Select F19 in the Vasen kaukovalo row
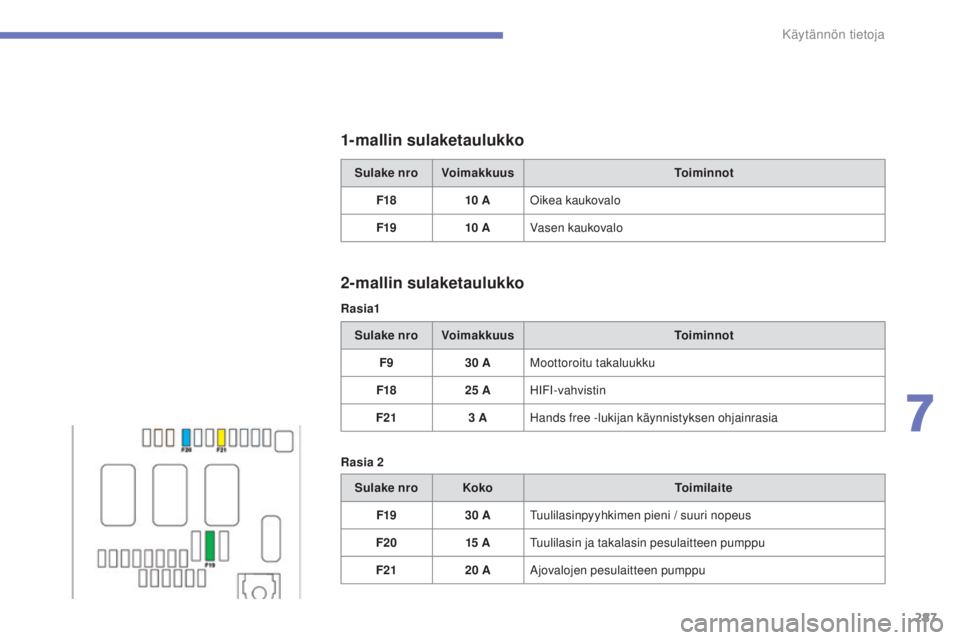Image resolution: width=960 pixels, height=640 pixels. 386,228
